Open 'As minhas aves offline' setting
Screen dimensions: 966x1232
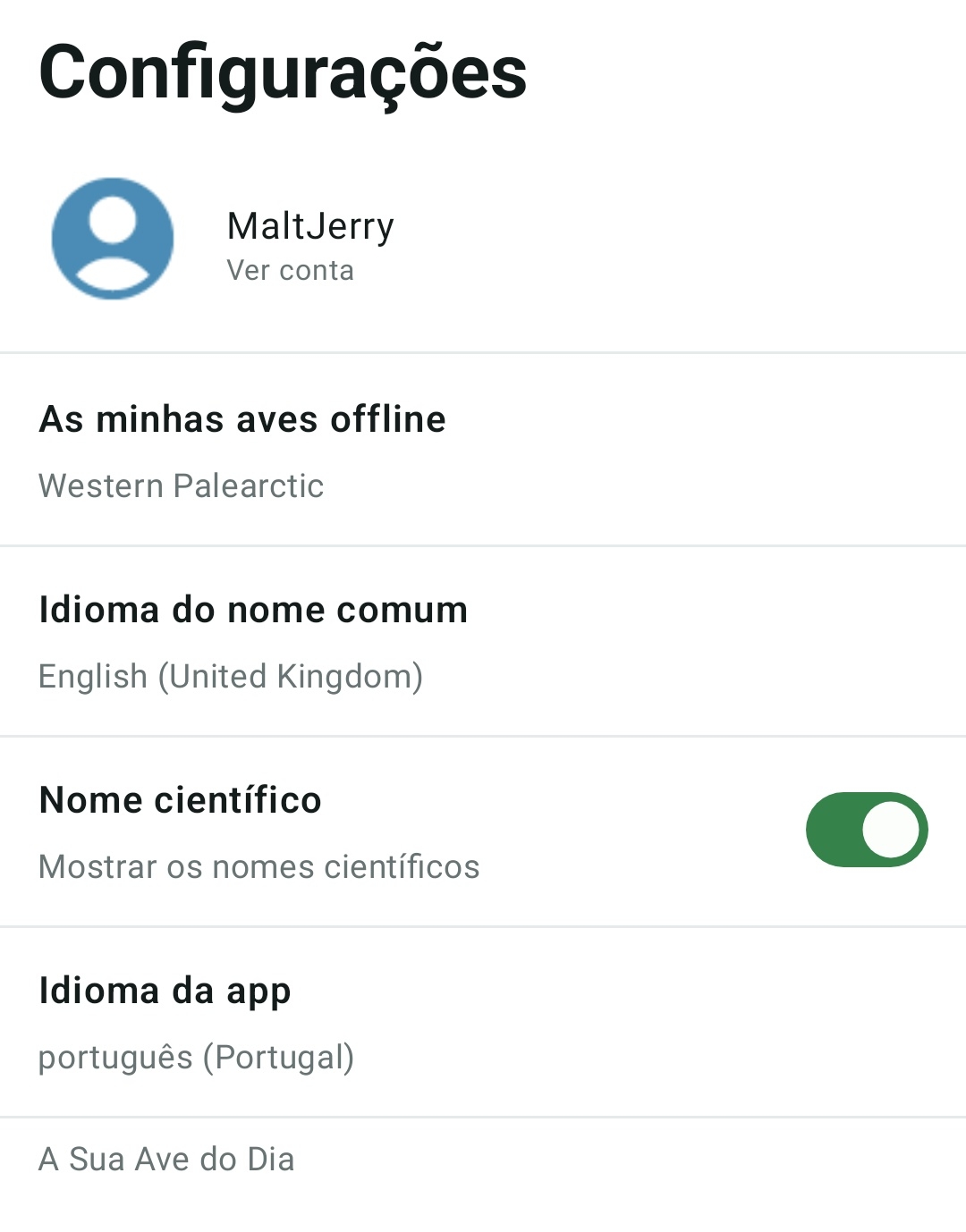242,419
